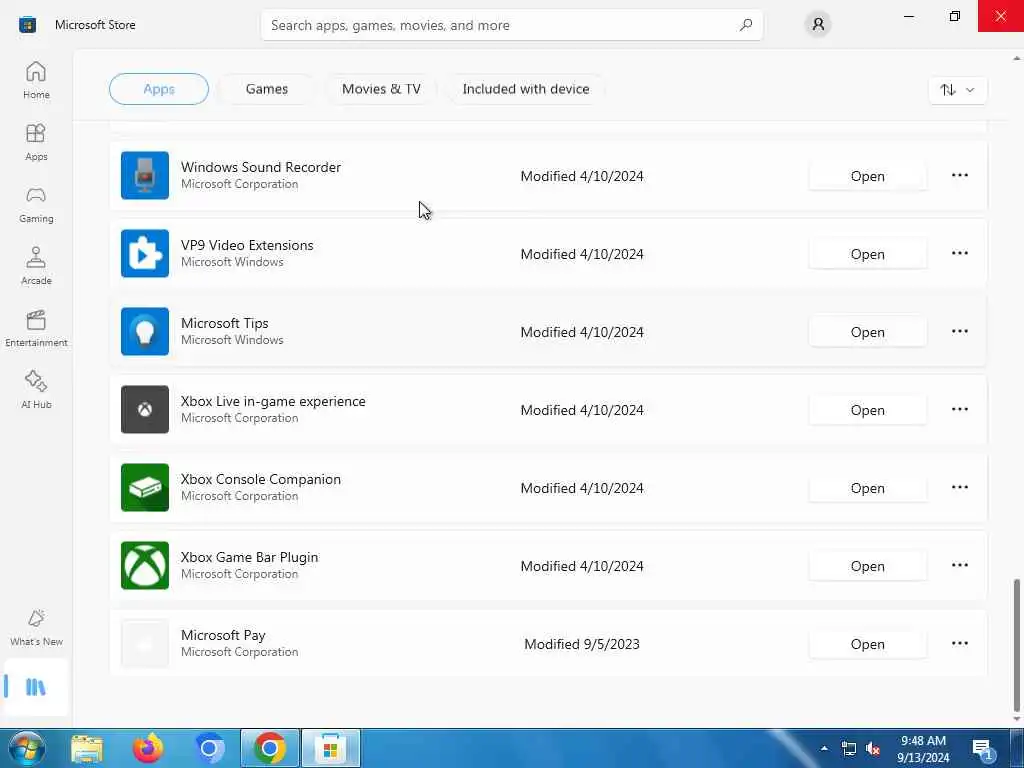Open Xbox Game Bar Plugin via Open button
Viewport: 1024px width, 768px height.
point(867,566)
